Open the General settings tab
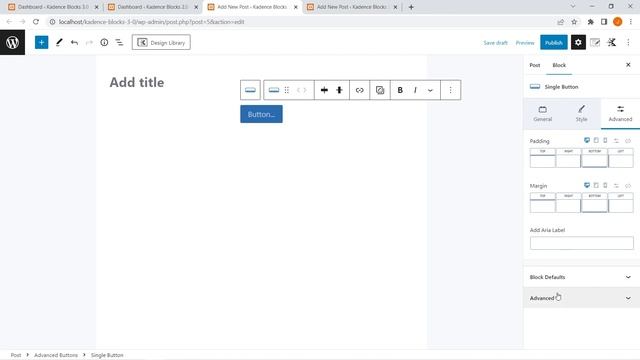 coord(542,113)
